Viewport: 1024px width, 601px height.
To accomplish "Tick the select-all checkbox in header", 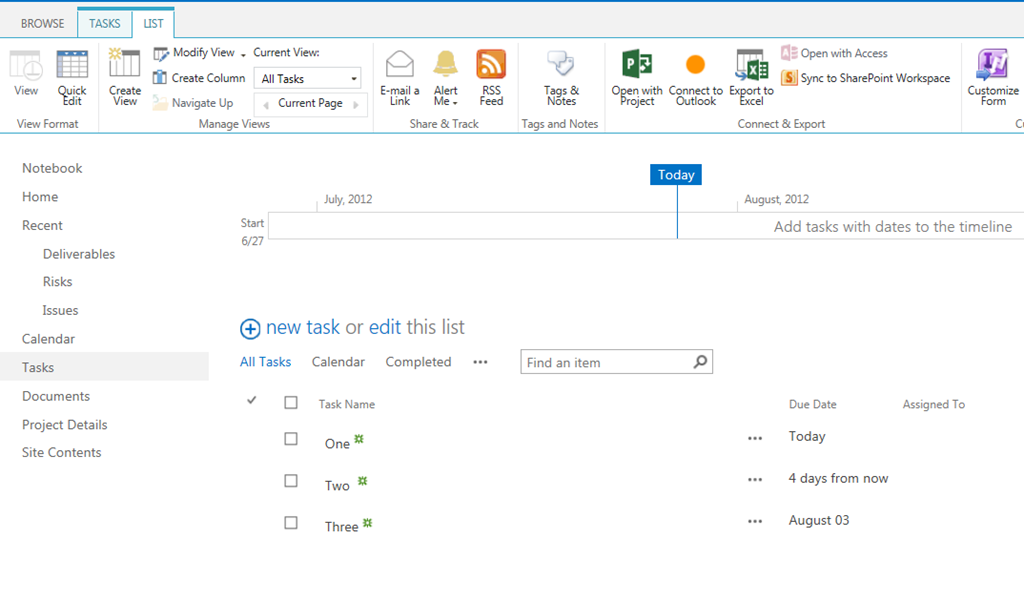I will point(291,403).
